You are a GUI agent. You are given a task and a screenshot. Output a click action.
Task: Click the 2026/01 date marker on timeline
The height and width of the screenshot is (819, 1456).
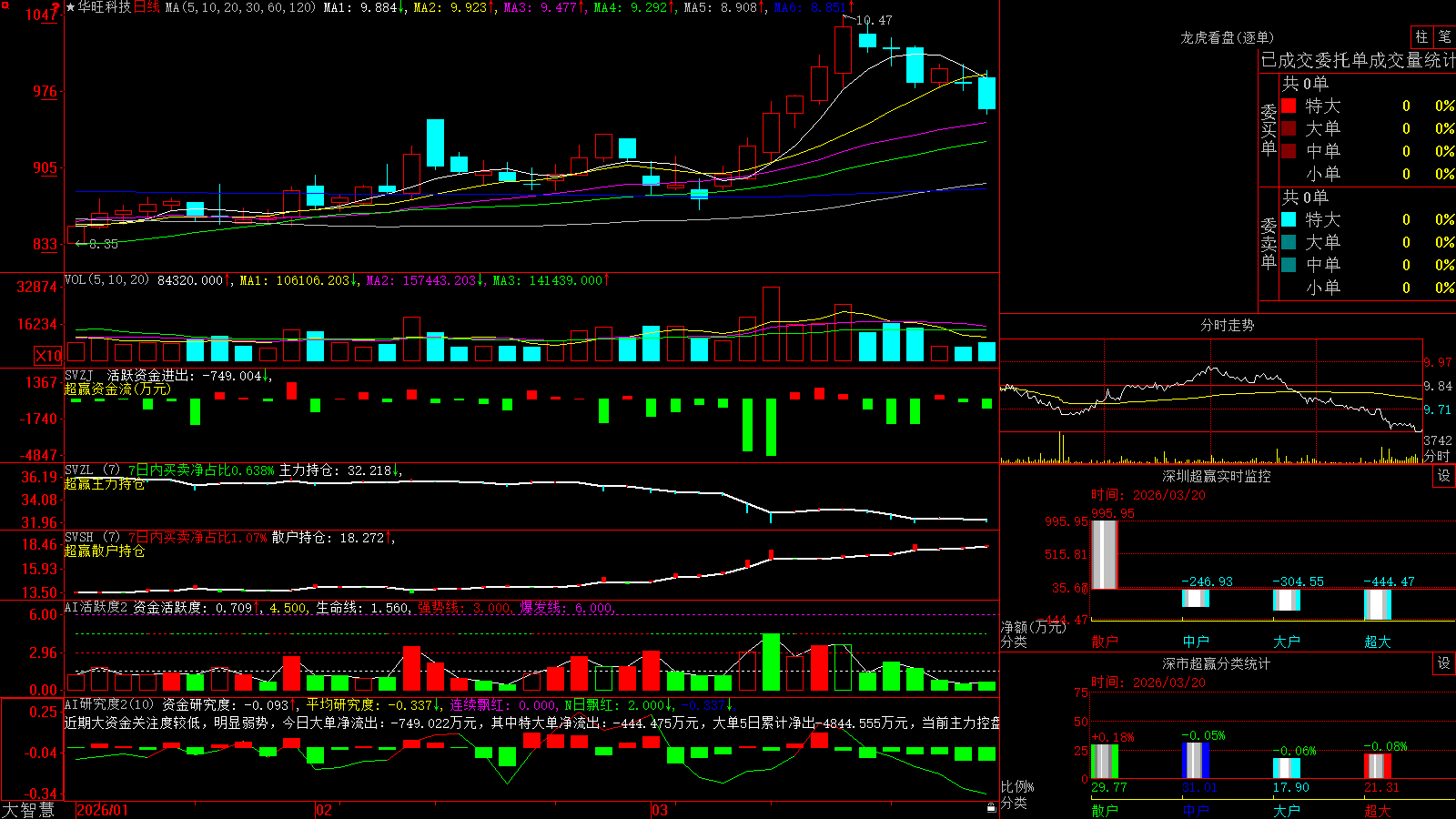pyautogui.click(x=103, y=810)
